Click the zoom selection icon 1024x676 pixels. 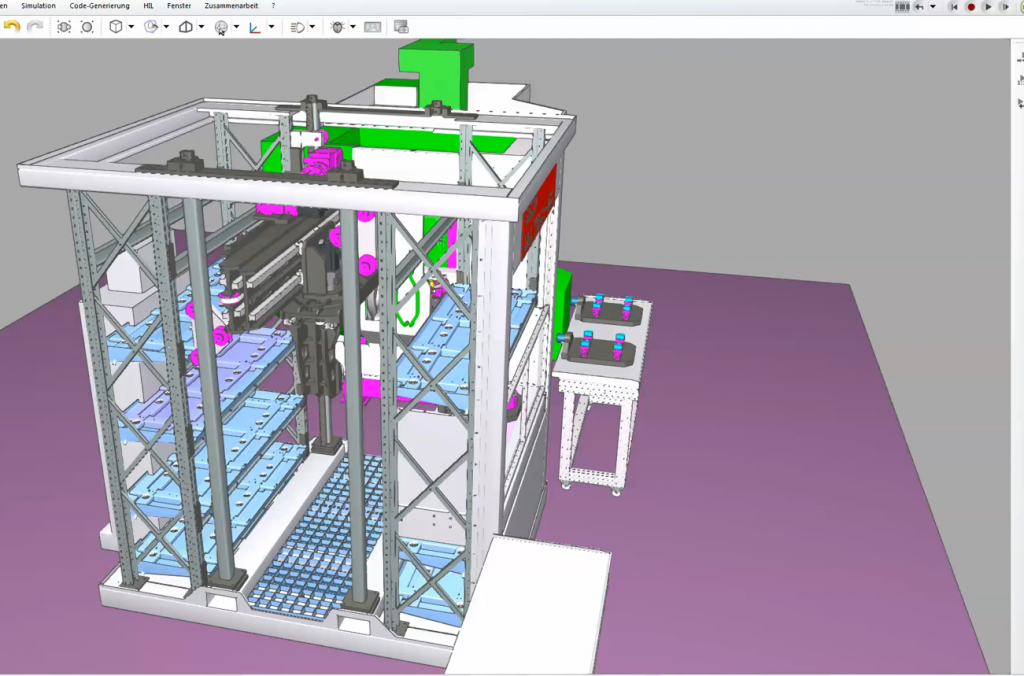87,27
